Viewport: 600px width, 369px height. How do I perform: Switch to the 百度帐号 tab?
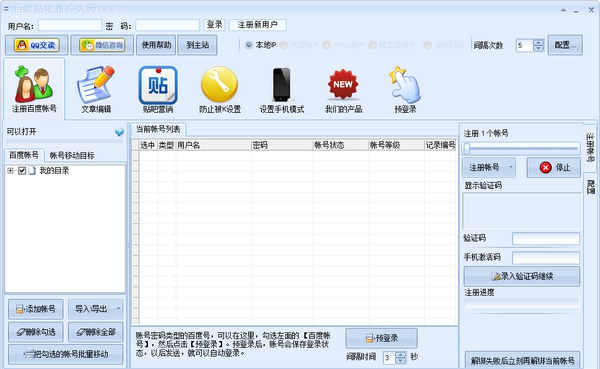(24, 155)
